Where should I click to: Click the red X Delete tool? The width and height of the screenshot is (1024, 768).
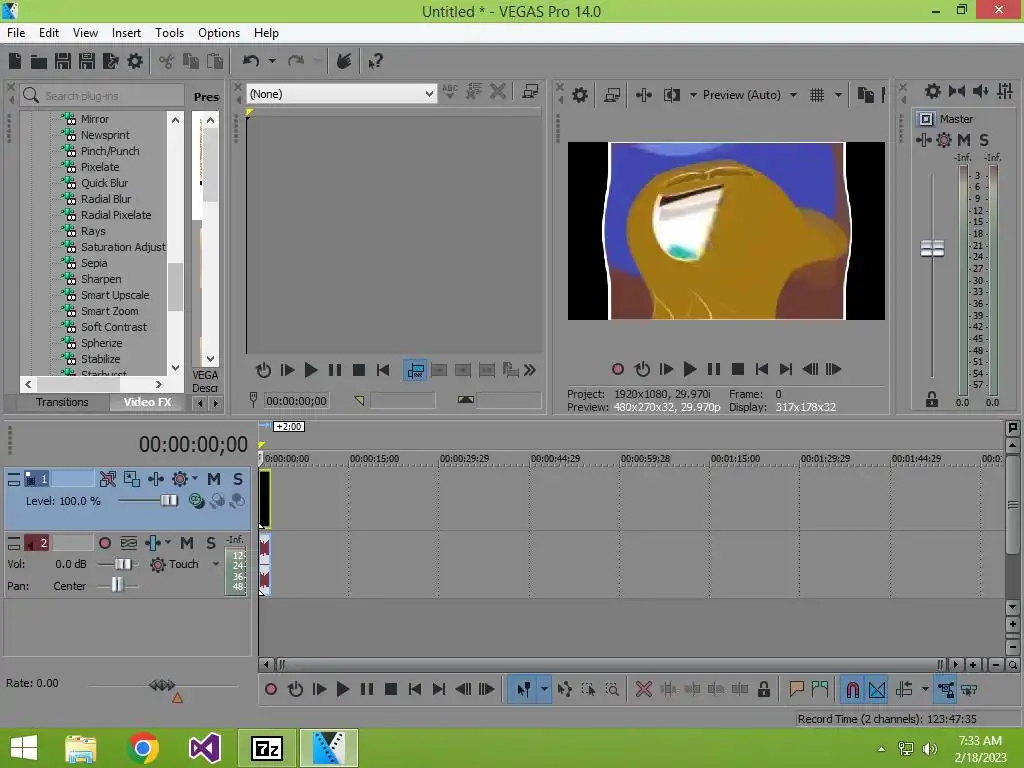[643, 690]
